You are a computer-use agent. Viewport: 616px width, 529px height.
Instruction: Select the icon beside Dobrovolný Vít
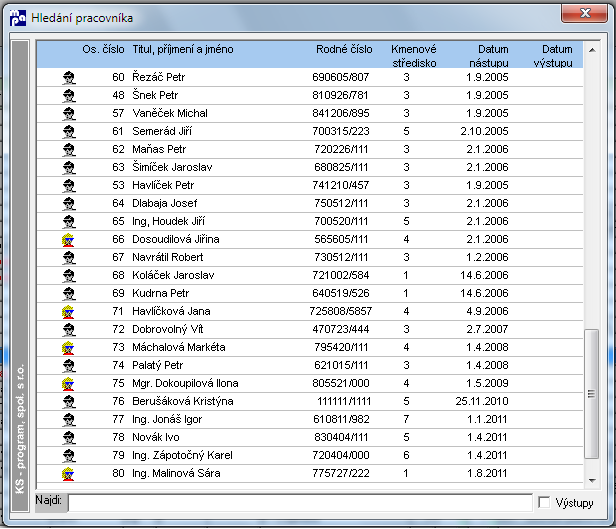(x=69, y=330)
